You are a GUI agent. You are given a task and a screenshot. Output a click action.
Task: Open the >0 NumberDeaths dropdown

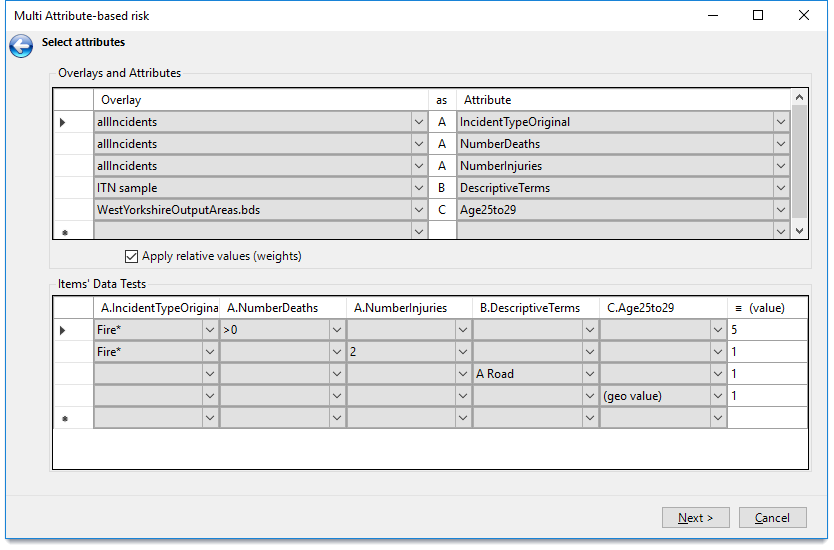tap(336, 330)
